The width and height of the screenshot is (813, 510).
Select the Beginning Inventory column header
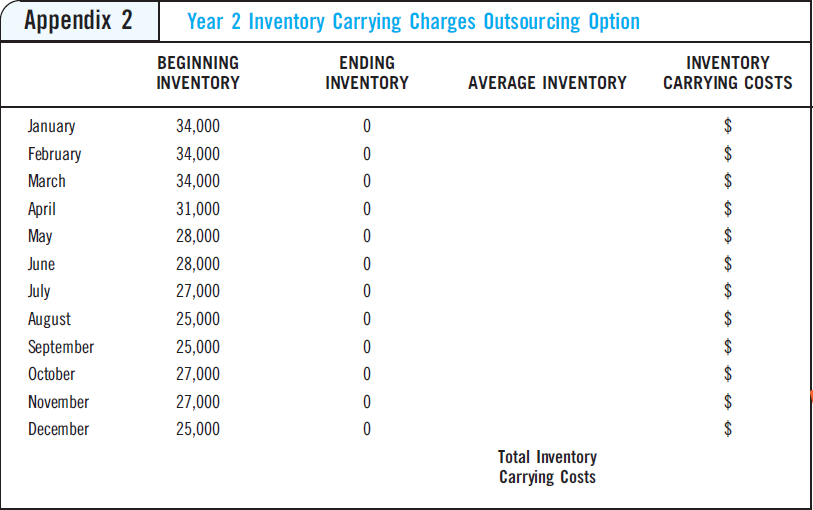click(198, 73)
